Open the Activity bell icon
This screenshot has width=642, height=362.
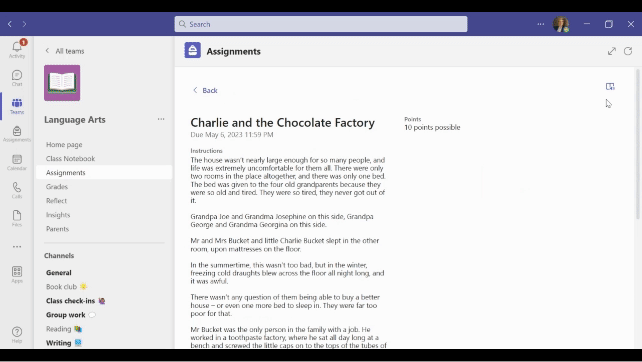click(17, 49)
